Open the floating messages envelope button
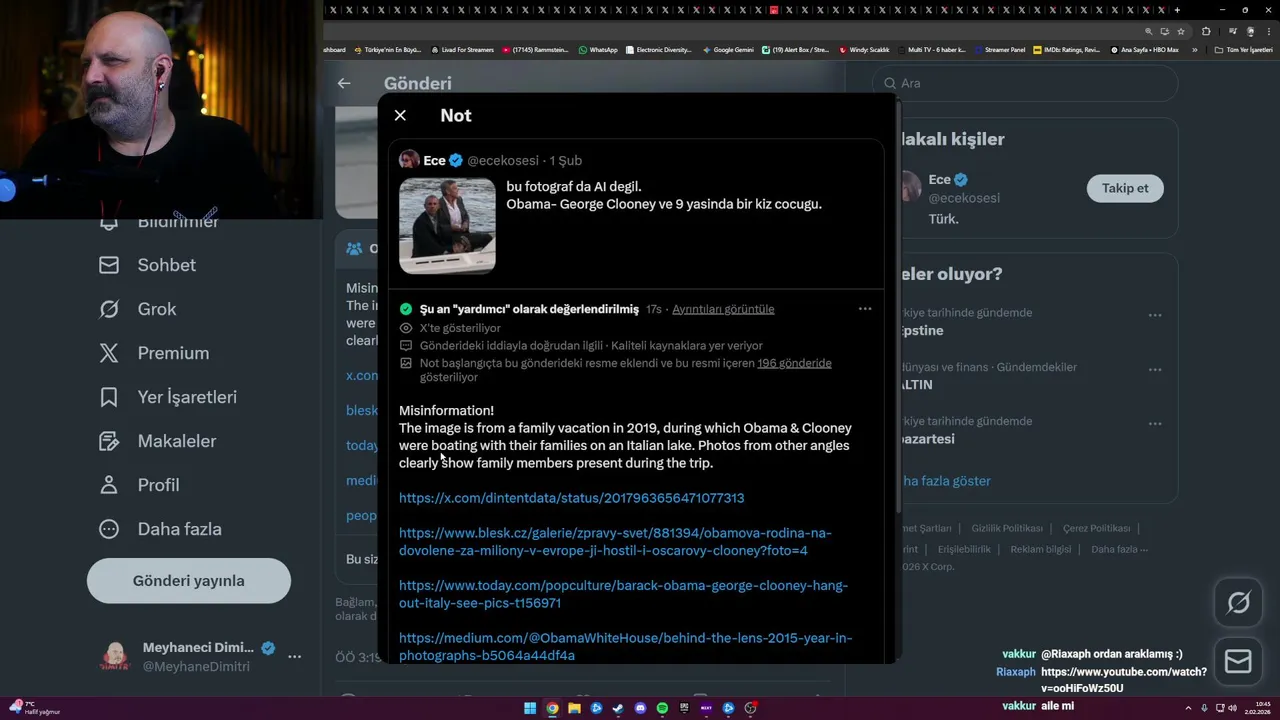The image size is (1280, 720). point(1238,662)
